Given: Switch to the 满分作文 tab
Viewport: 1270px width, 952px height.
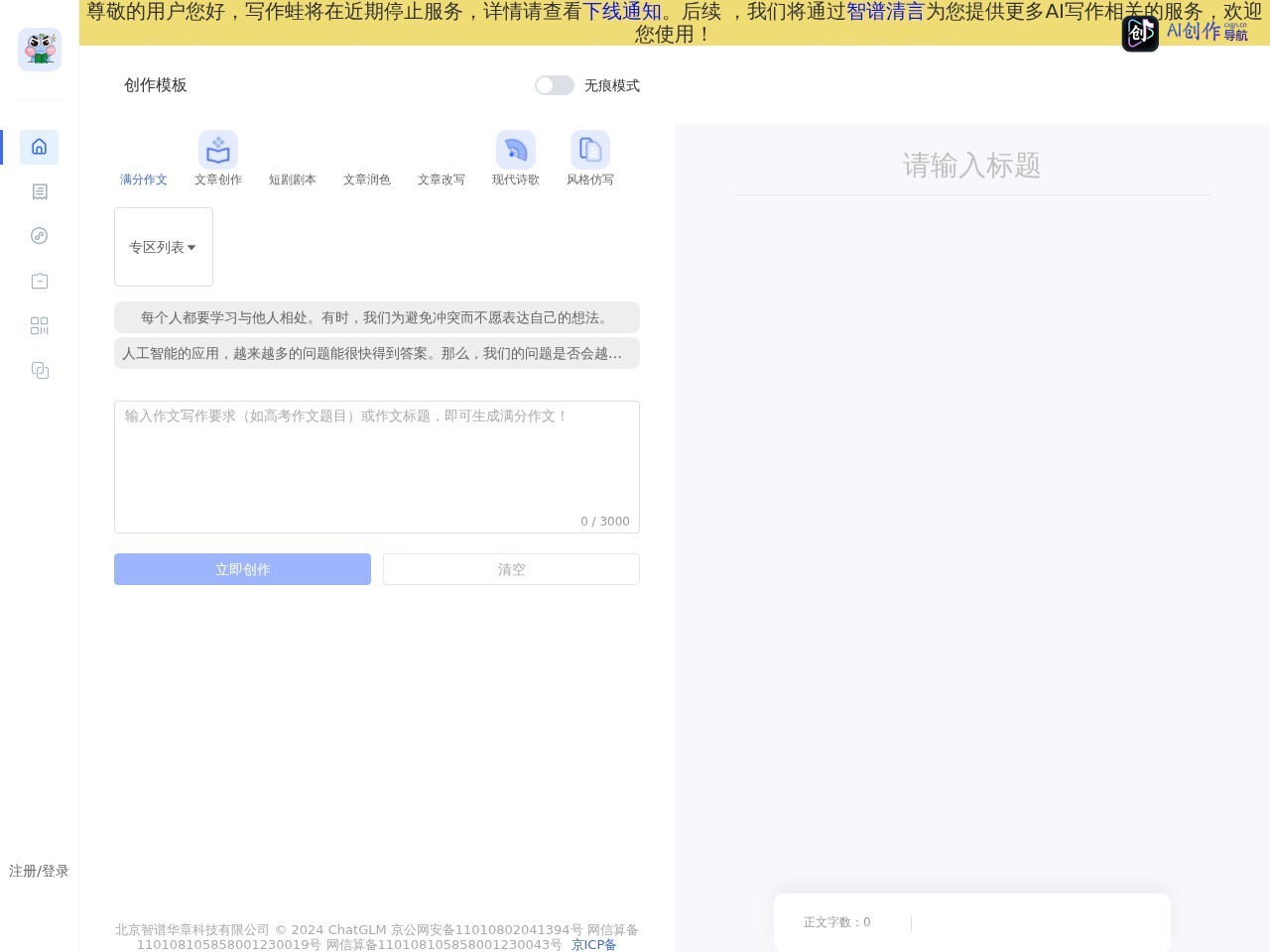Looking at the screenshot, I should coord(144,179).
